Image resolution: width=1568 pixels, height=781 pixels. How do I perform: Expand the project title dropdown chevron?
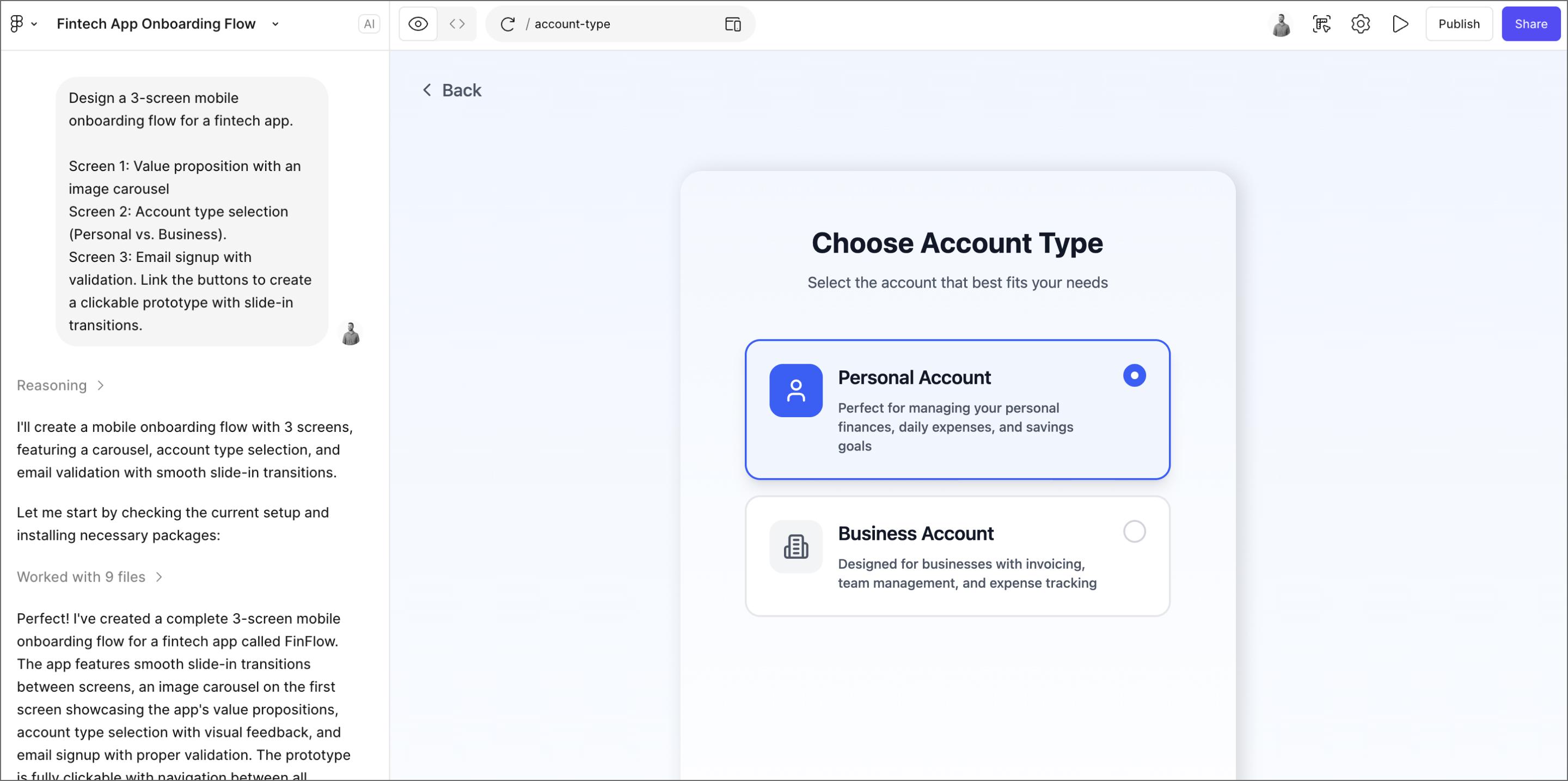275,25
